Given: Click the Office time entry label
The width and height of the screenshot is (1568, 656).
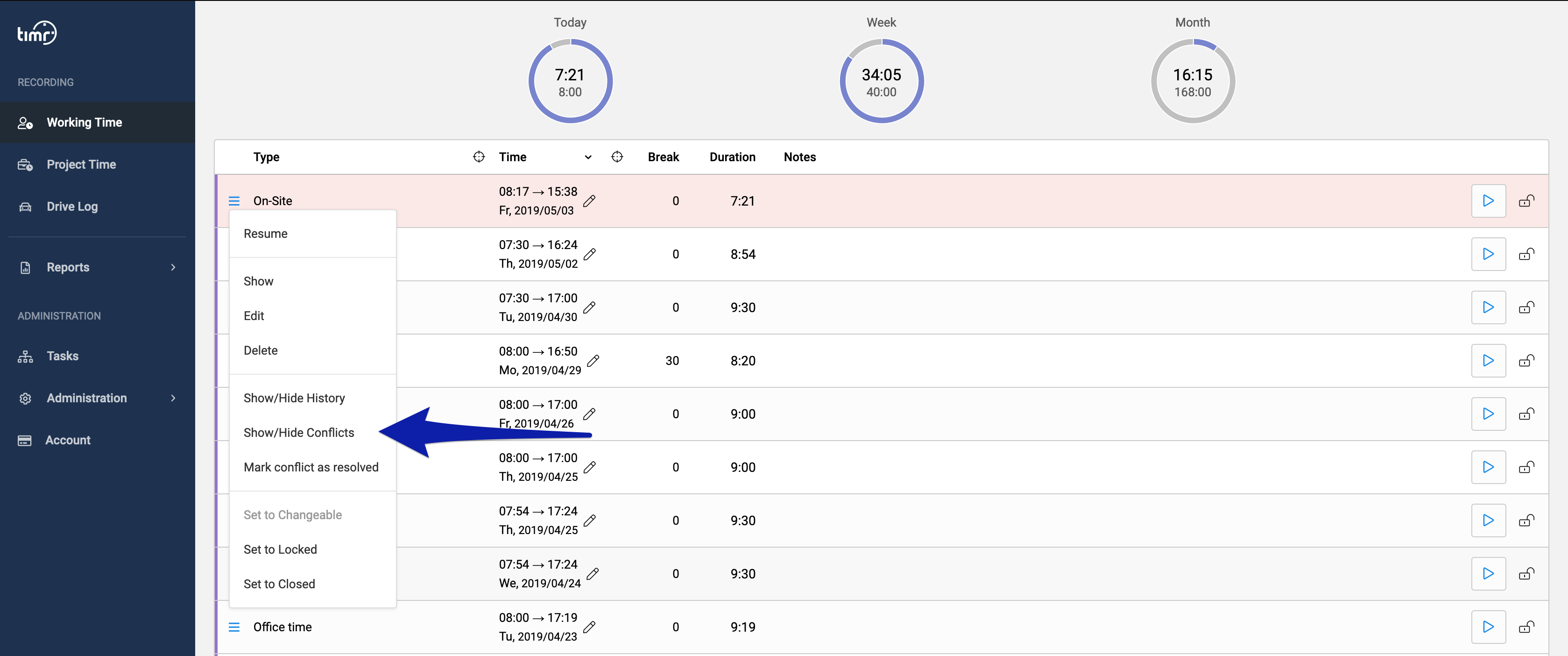Looking at the screenshot, I should pos(283,627).
